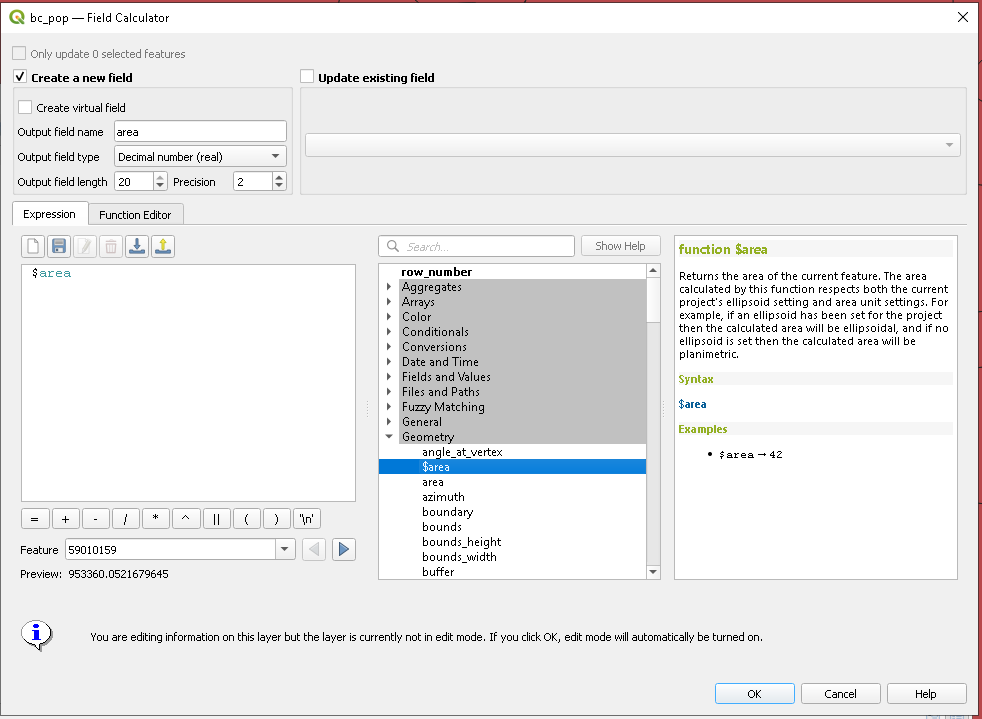Click the clear editor (new file) icon
Image resolution: width=982 pixels, height=719 pixels.
pos(33,246)
